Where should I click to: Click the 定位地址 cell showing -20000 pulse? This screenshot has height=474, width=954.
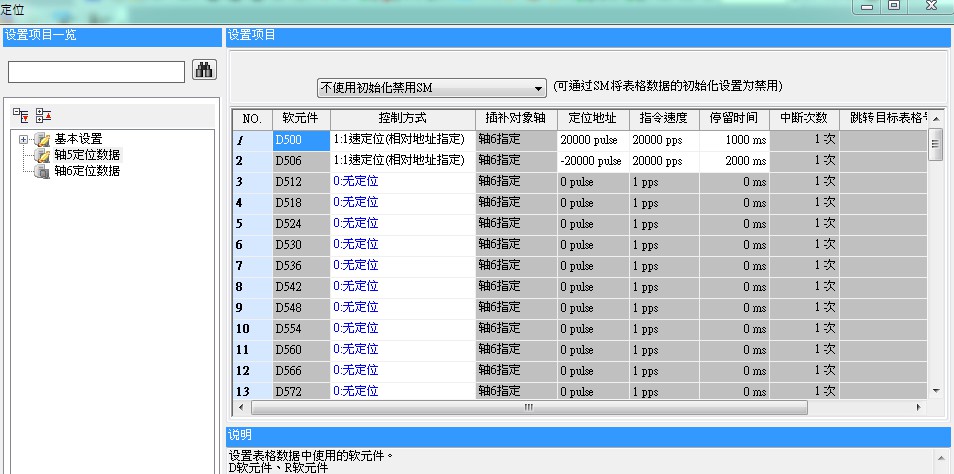pyautogui.click(x=591, y=160)
